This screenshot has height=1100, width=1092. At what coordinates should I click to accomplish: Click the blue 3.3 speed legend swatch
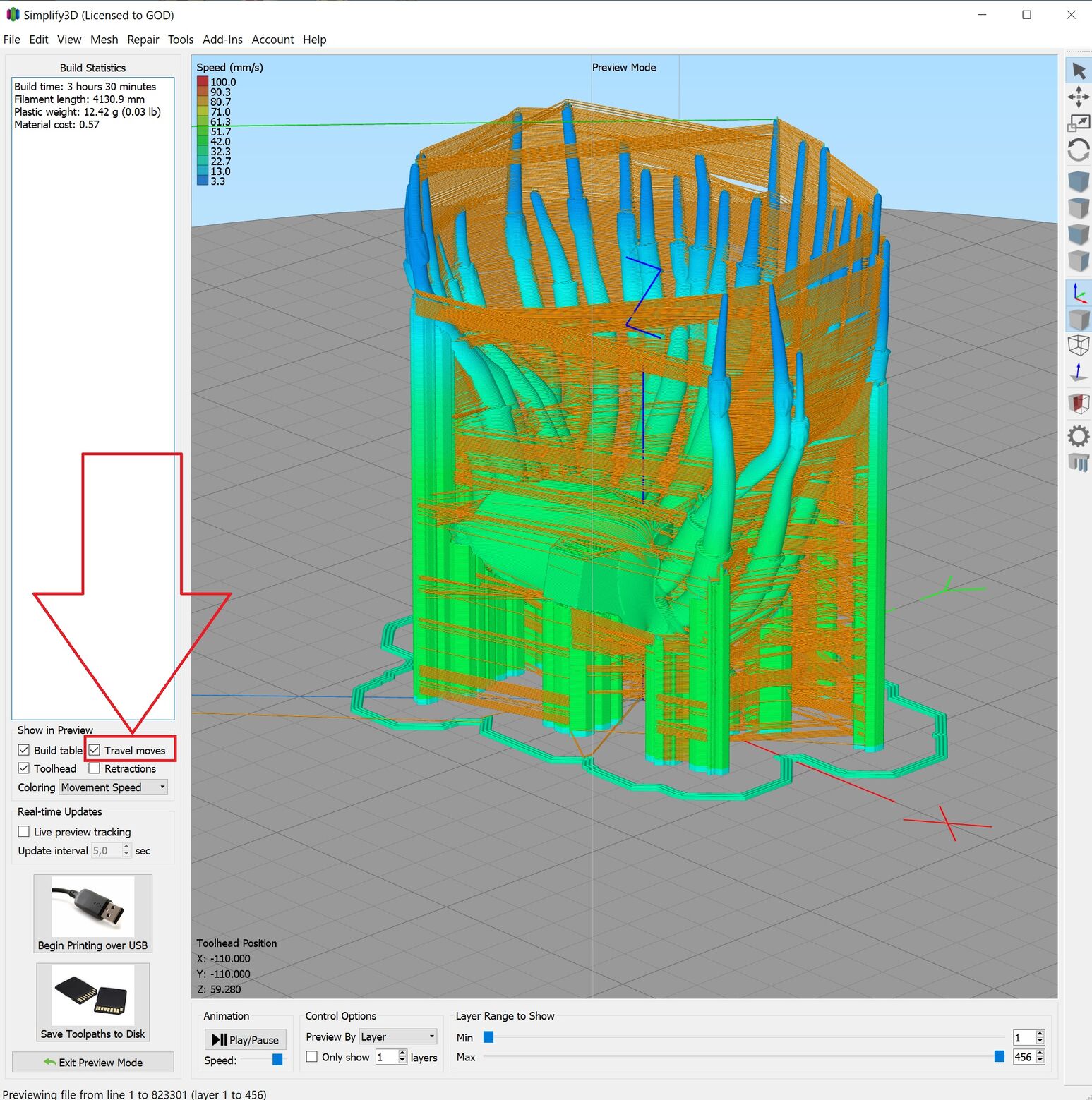point(203,181)
